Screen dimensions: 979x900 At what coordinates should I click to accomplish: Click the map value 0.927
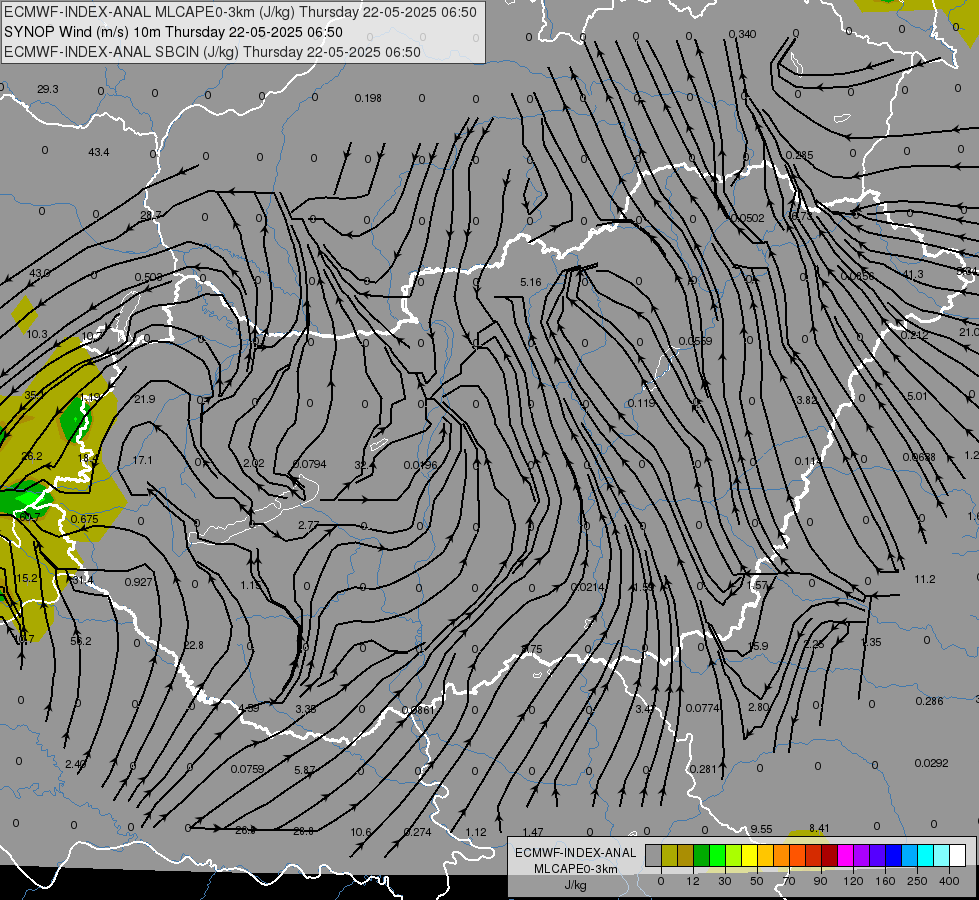(138, 582)
